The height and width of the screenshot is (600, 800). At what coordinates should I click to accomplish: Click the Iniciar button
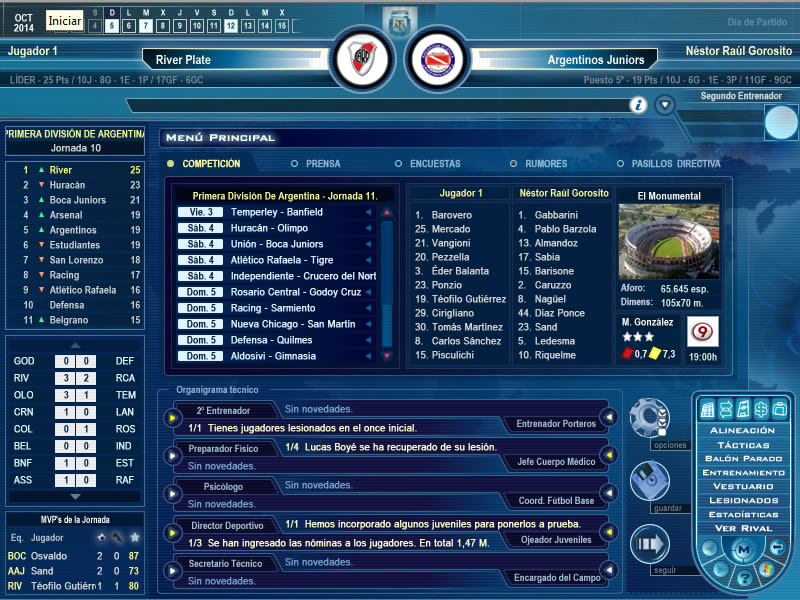click(64, 20)
